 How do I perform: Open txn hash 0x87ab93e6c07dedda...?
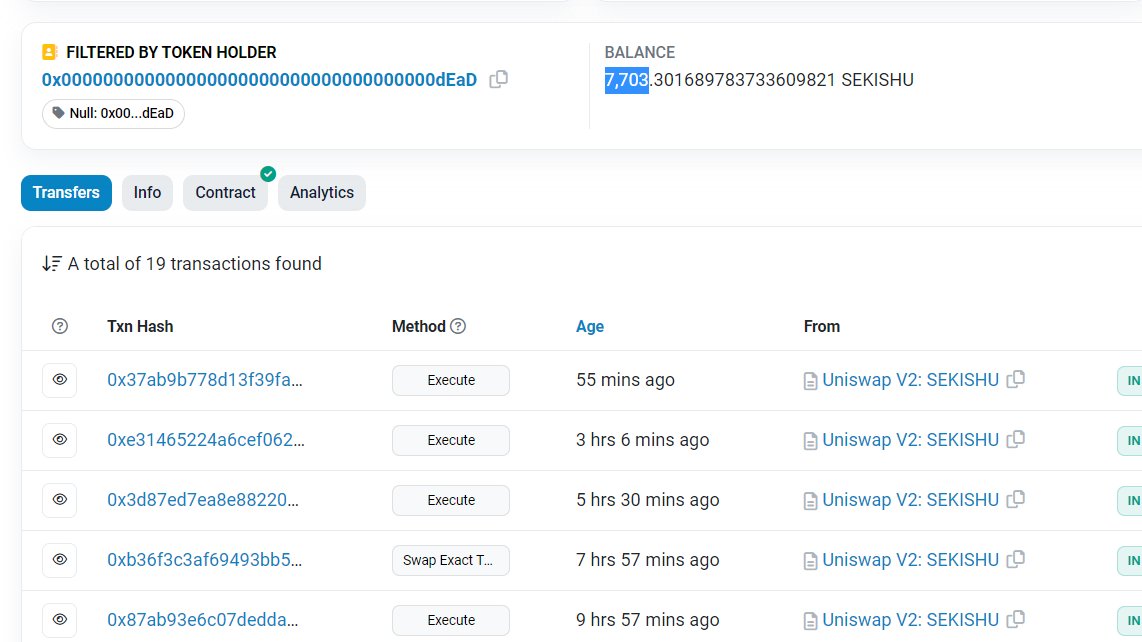point(202,619)
